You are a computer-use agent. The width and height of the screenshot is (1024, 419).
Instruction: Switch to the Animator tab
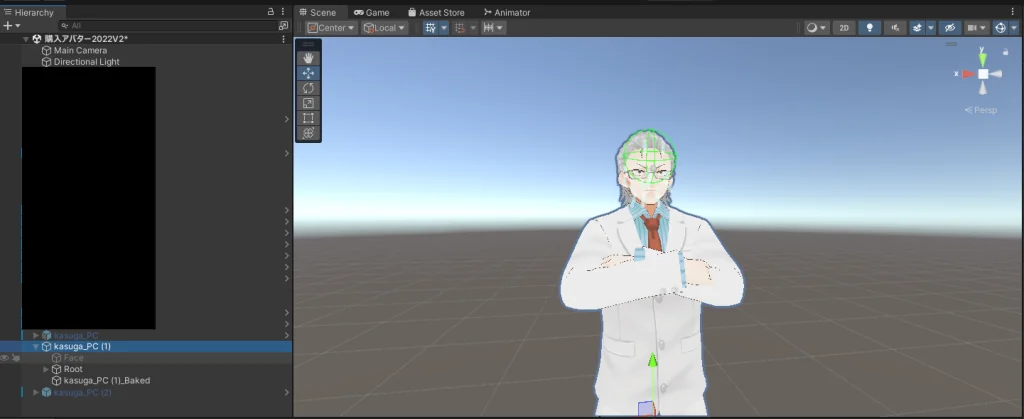tap(507, 12)
